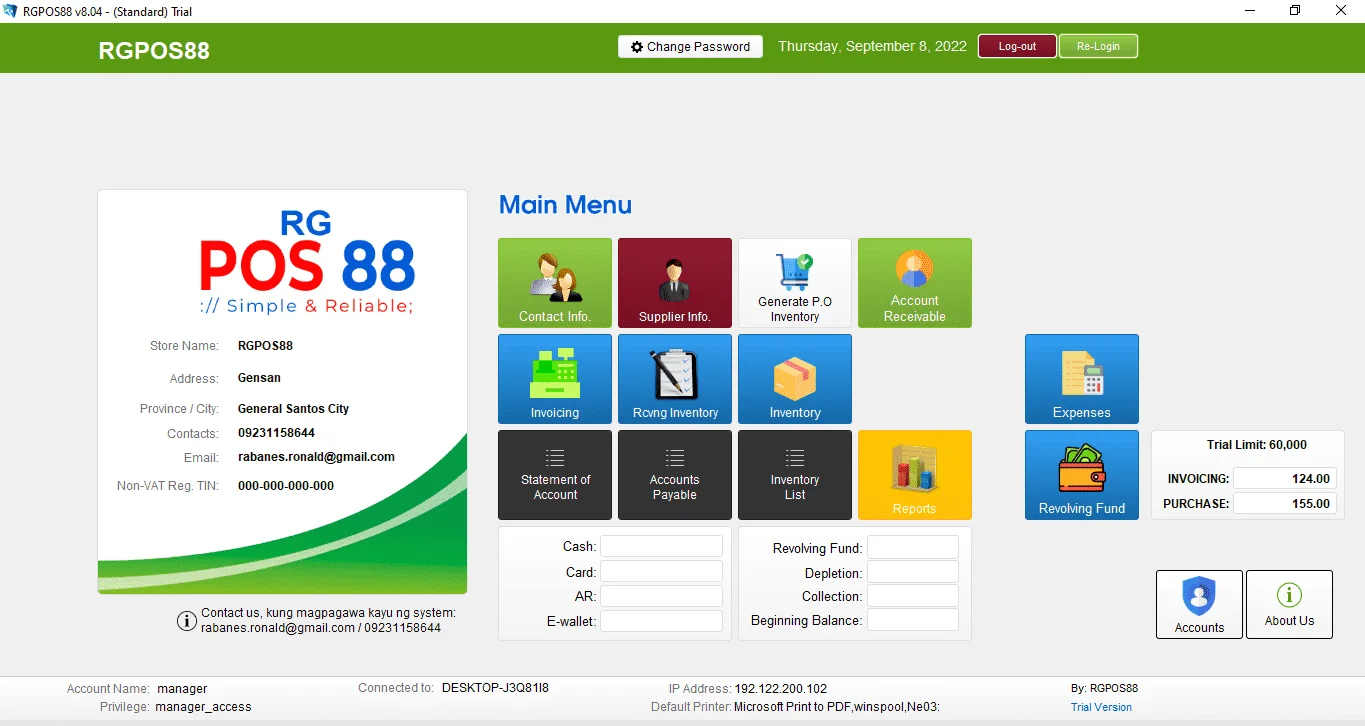The width and height of the screenshot is (1365, 726).
Task: Click the Cash amount field
Action: pyautogui.click(x=661, y=546)
